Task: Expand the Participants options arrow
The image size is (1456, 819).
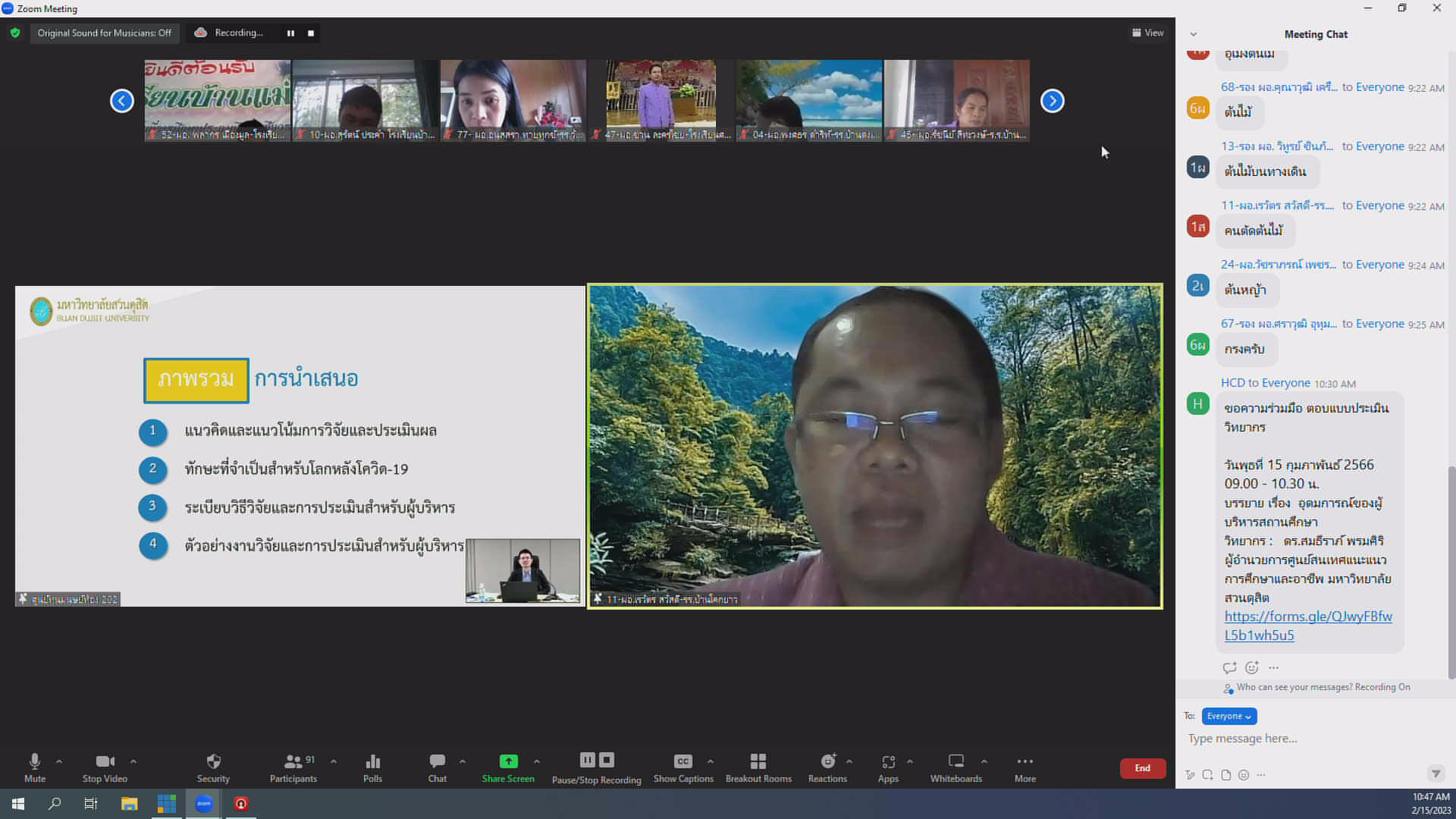Action: [x=334, y=761]
